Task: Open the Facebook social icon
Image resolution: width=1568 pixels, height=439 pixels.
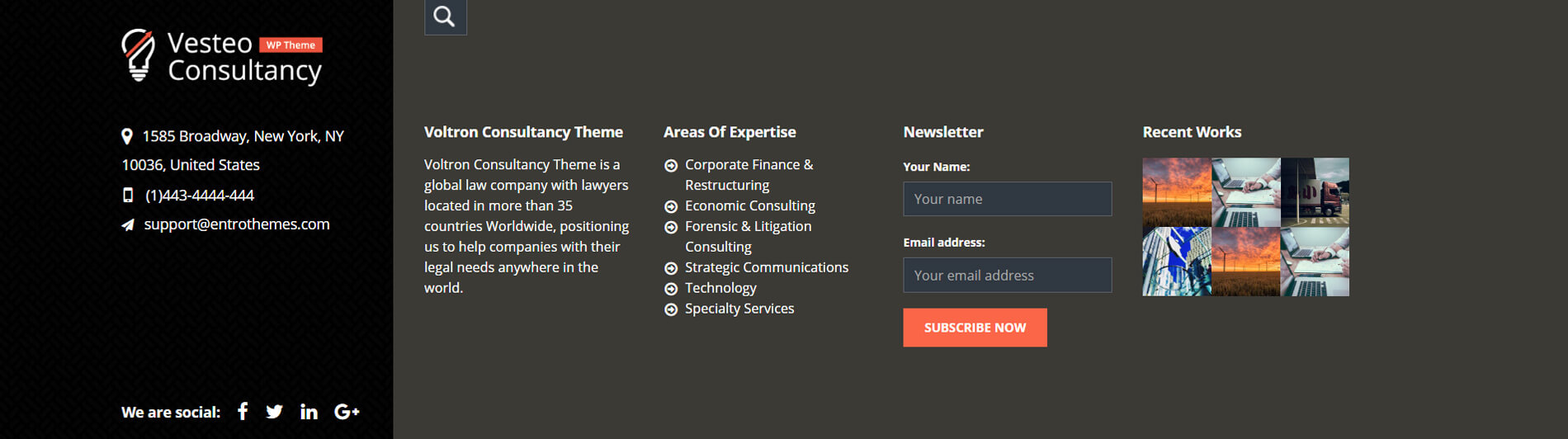Action: (x=243, y=411)
